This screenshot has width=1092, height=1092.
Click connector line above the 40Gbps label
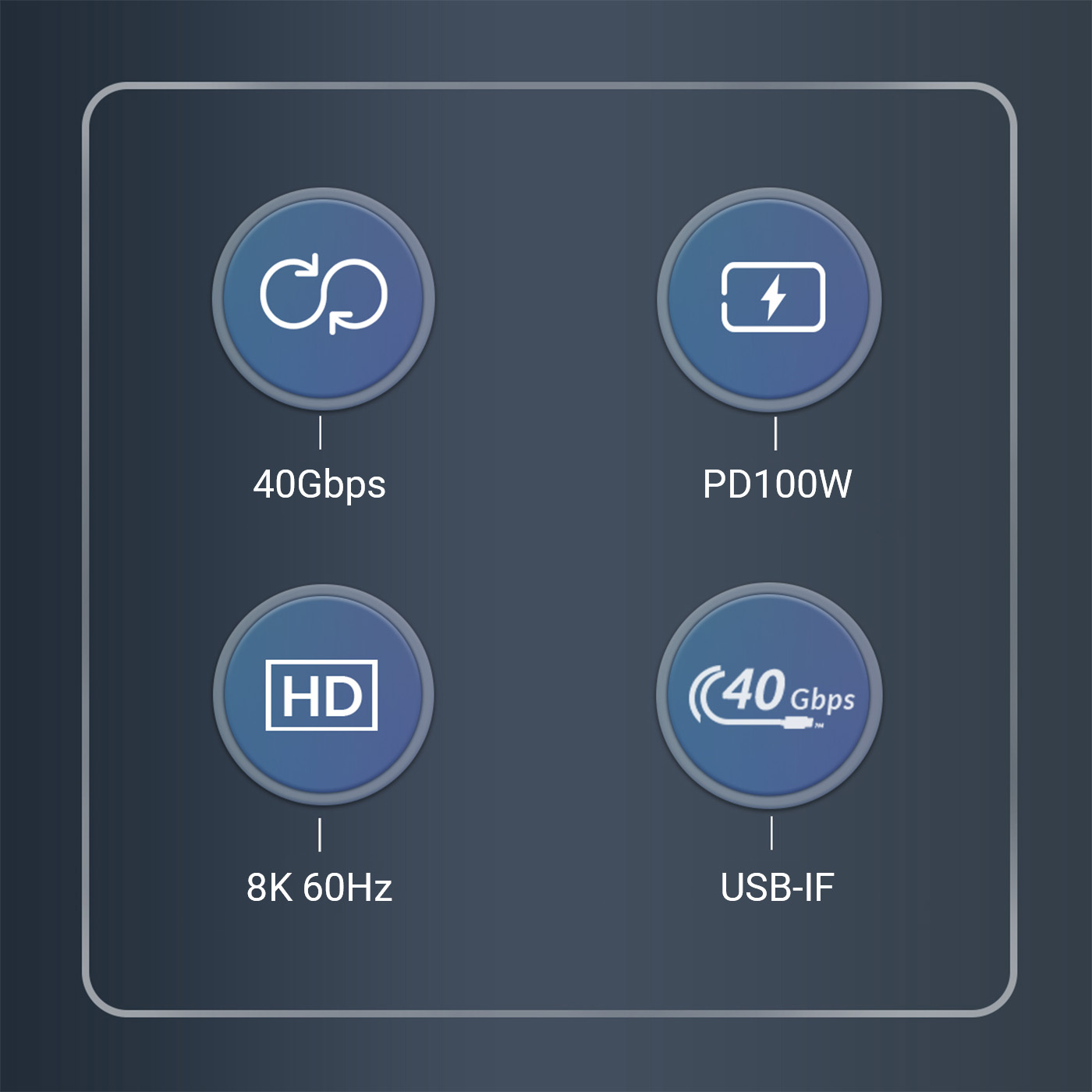tap(321, 432)
